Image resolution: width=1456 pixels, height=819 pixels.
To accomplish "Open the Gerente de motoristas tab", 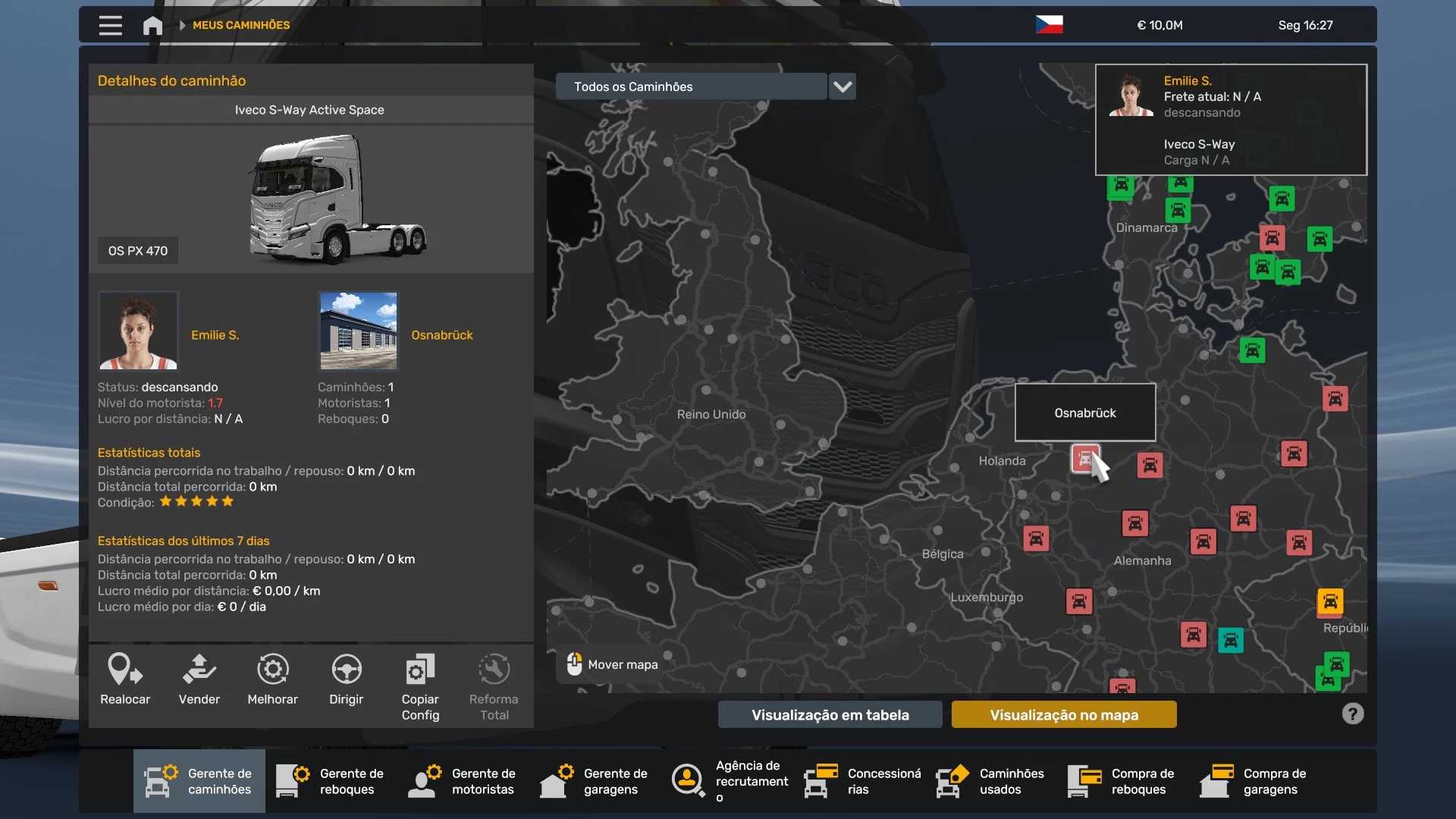I will pos(463,782).
